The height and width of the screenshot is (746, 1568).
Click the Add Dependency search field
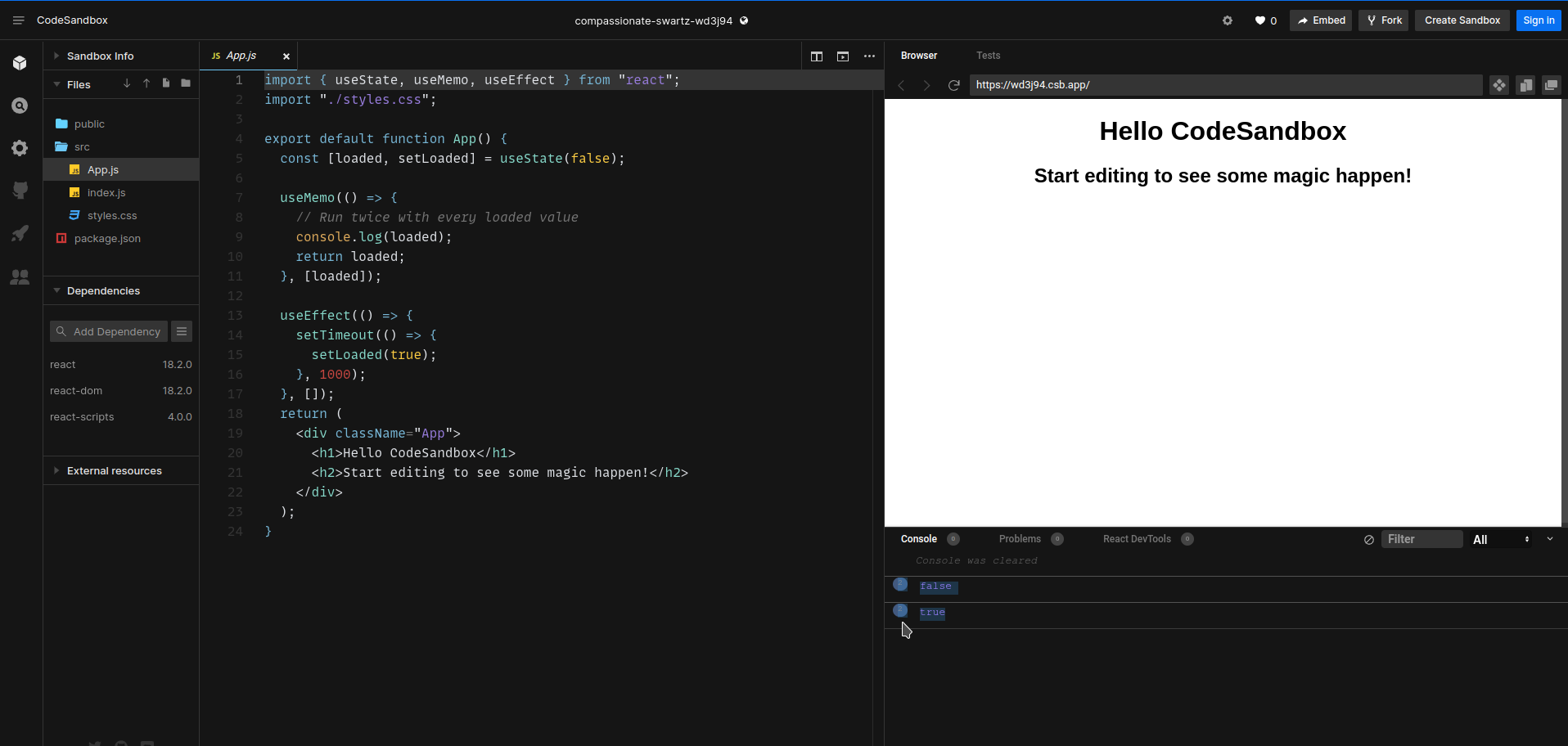click(109, 331)
